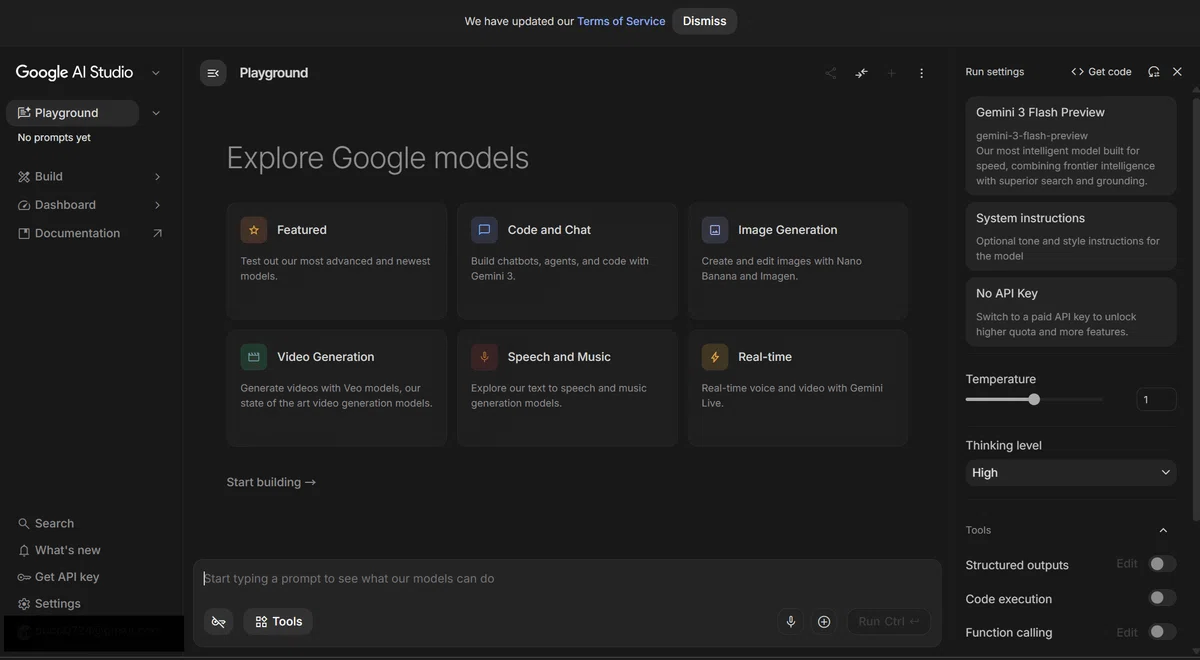The width and height of the screenshot is (1200, 660).
Task: Open the Video Generation card
Action: point(337,388)
